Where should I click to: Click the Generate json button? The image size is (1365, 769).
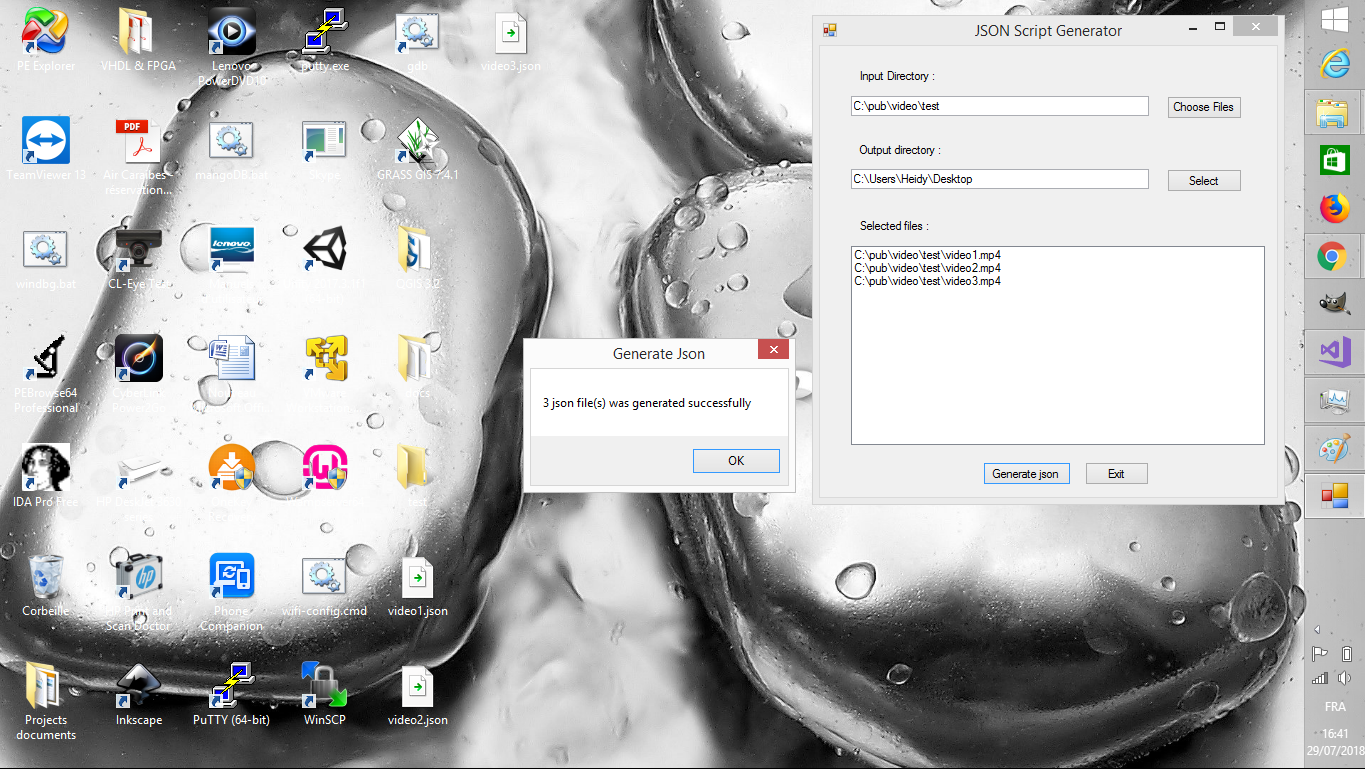coord(1026,474)
